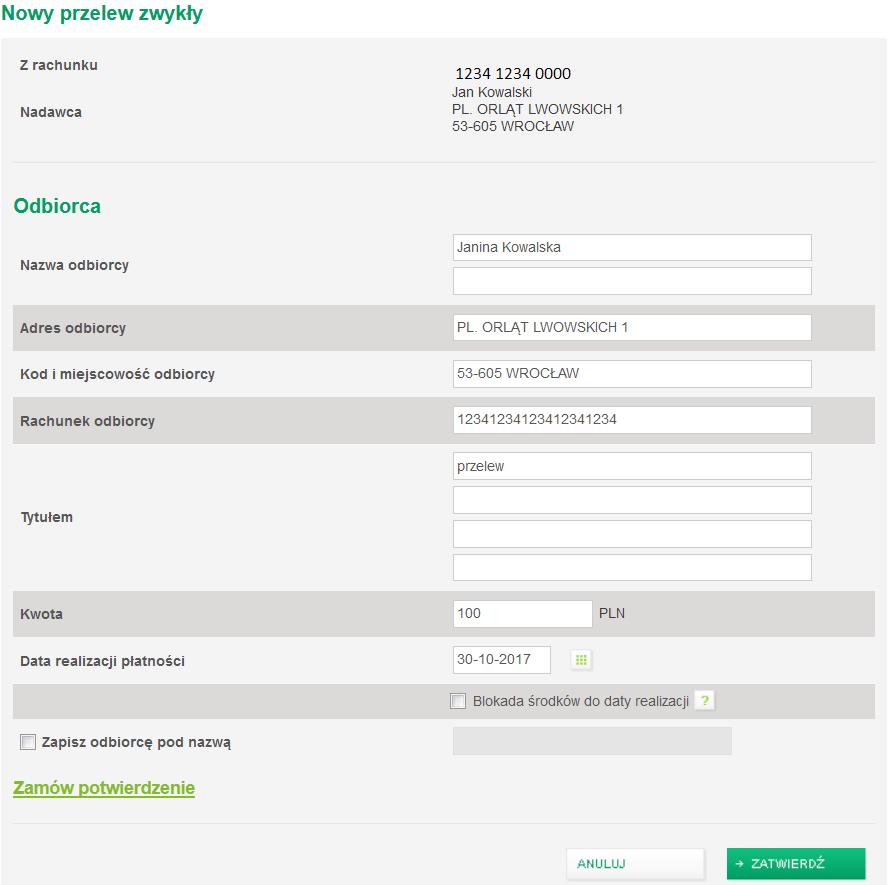888x885 pixels.
Task: Select the second Tytułem line field
Action: coord(632,500)
